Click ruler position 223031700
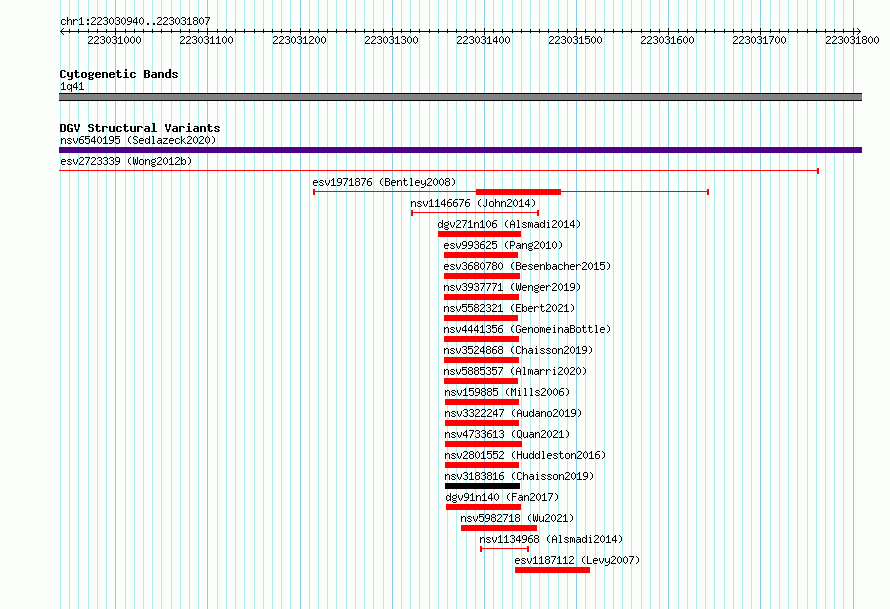Viewport: 890px width, 609px height. (759, 40)
